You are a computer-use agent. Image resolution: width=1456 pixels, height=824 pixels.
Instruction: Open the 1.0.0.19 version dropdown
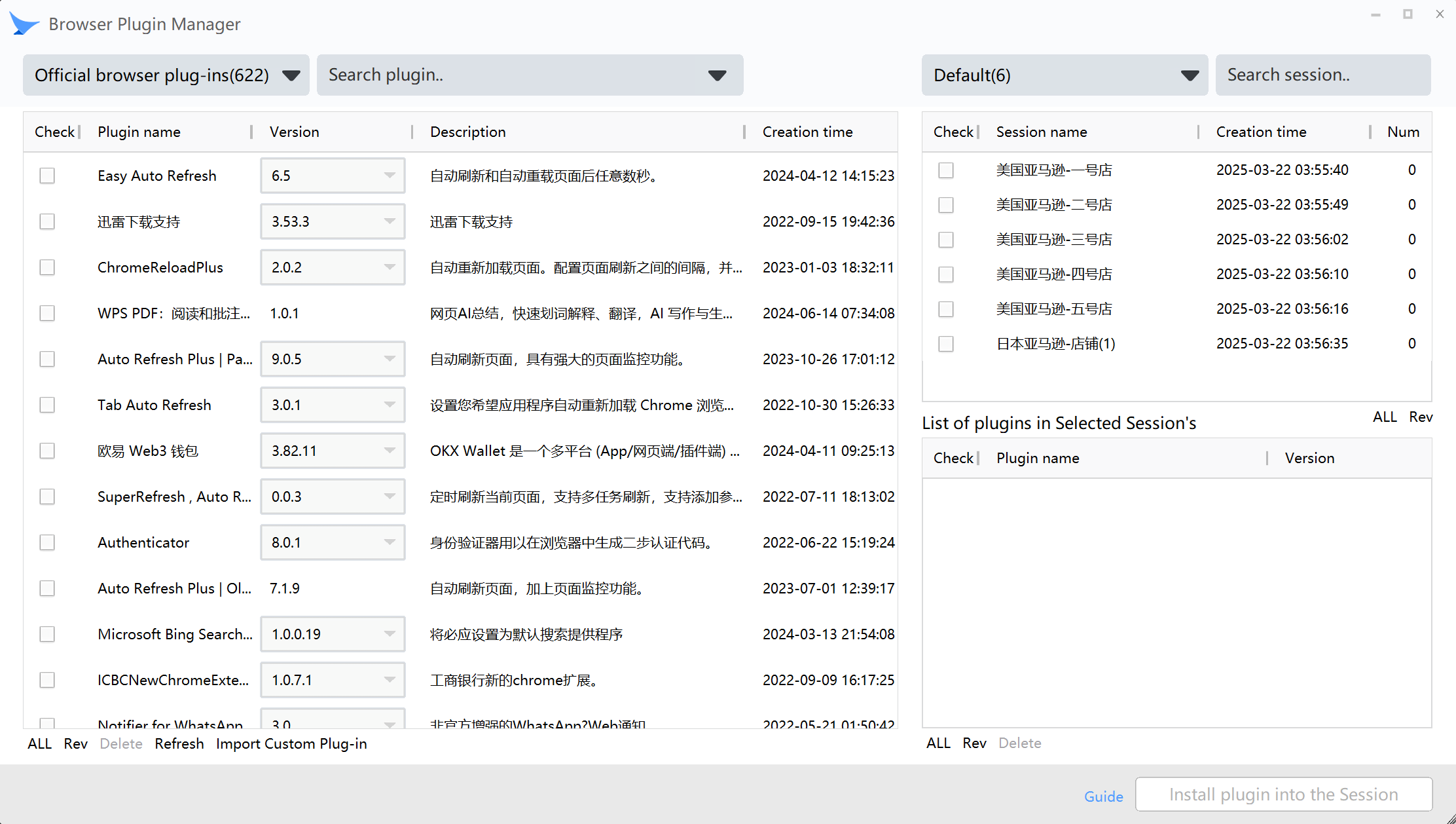coord(333,634)
